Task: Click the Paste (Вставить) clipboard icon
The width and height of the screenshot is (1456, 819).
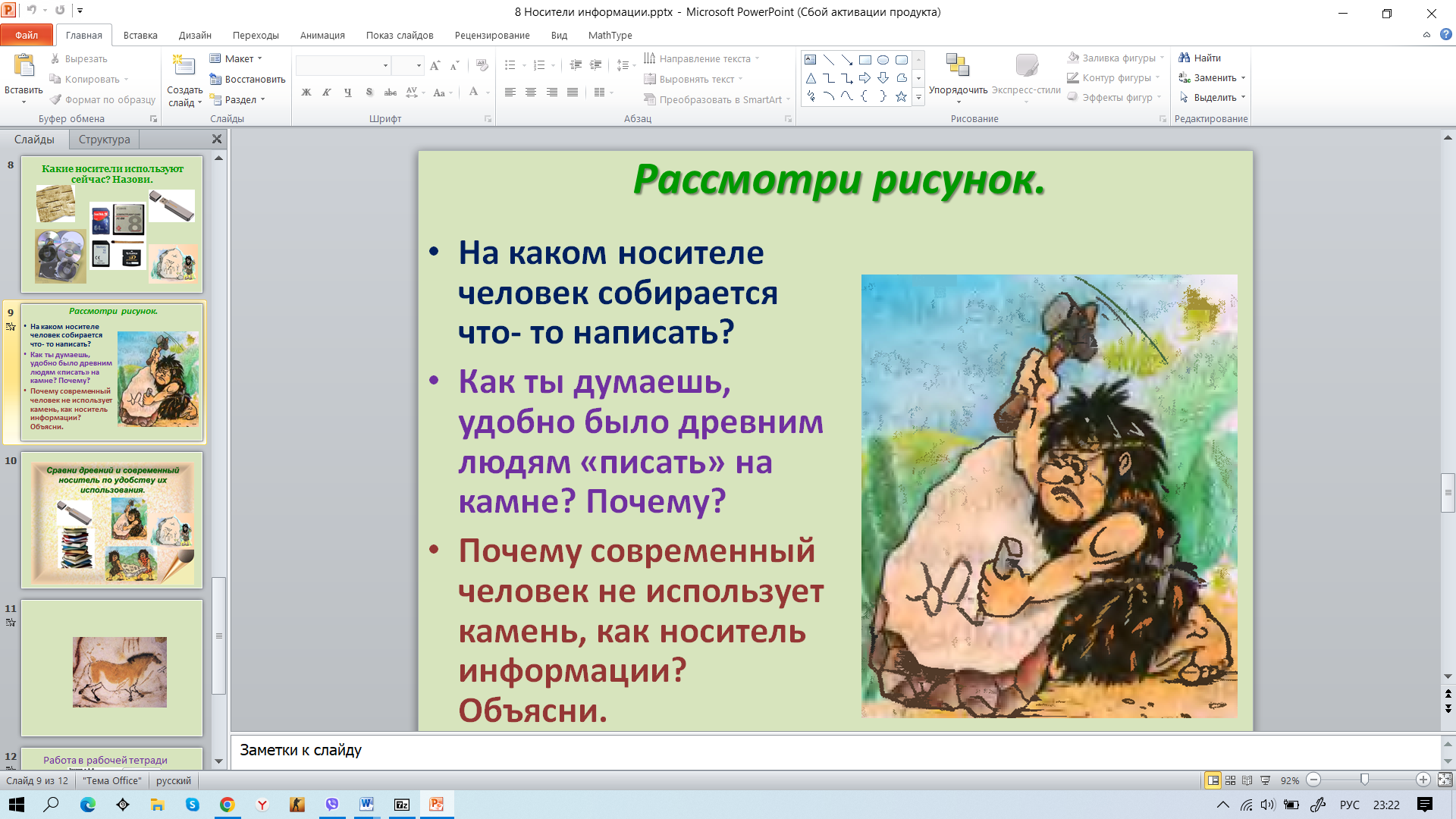Action: [24, 66]
